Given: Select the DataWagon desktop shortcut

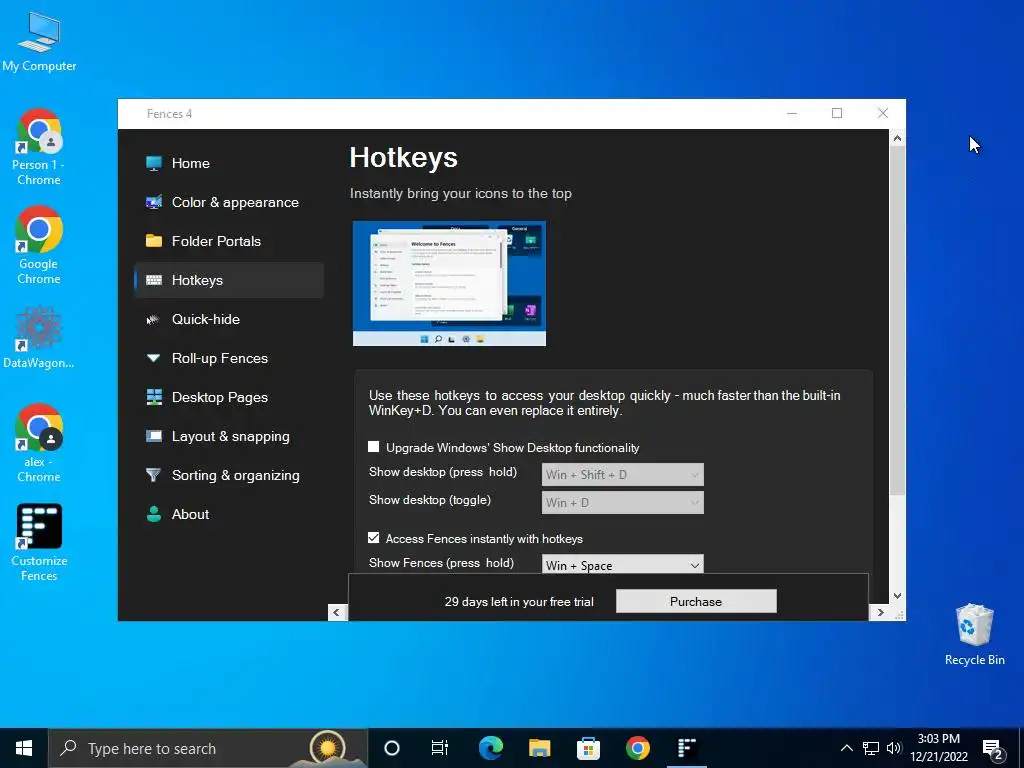Looking at the screenshot, I should click(x=39, y=338).
